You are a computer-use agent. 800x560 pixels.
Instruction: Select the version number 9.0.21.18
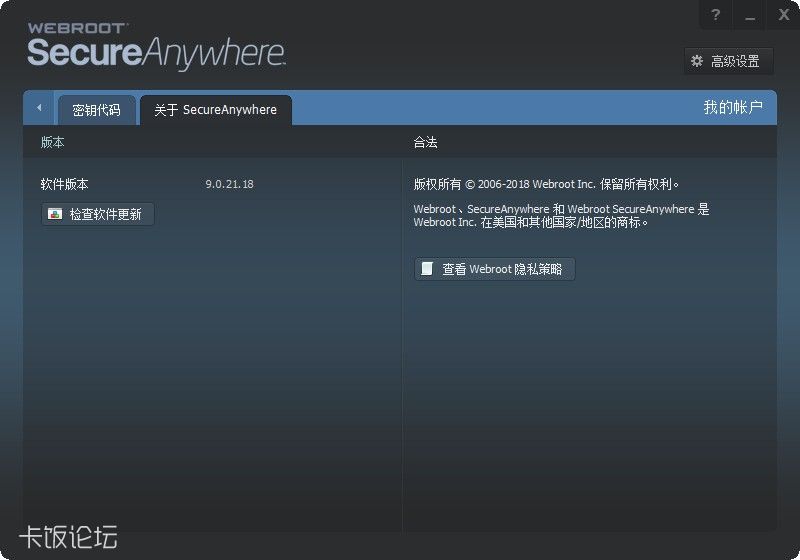(x=230, y=184)
